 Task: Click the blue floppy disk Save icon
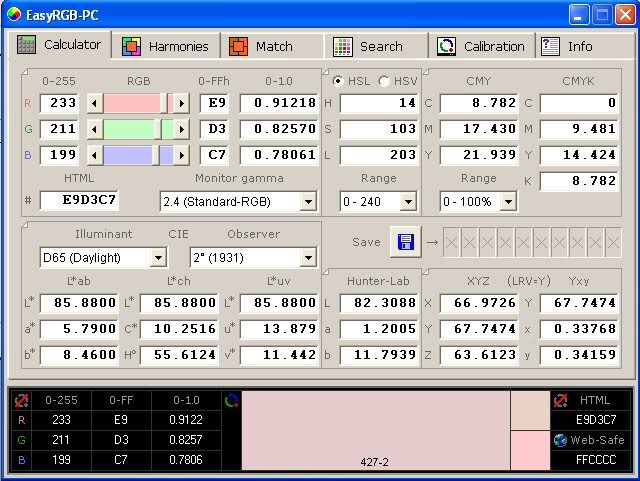(x=406, y=243)
